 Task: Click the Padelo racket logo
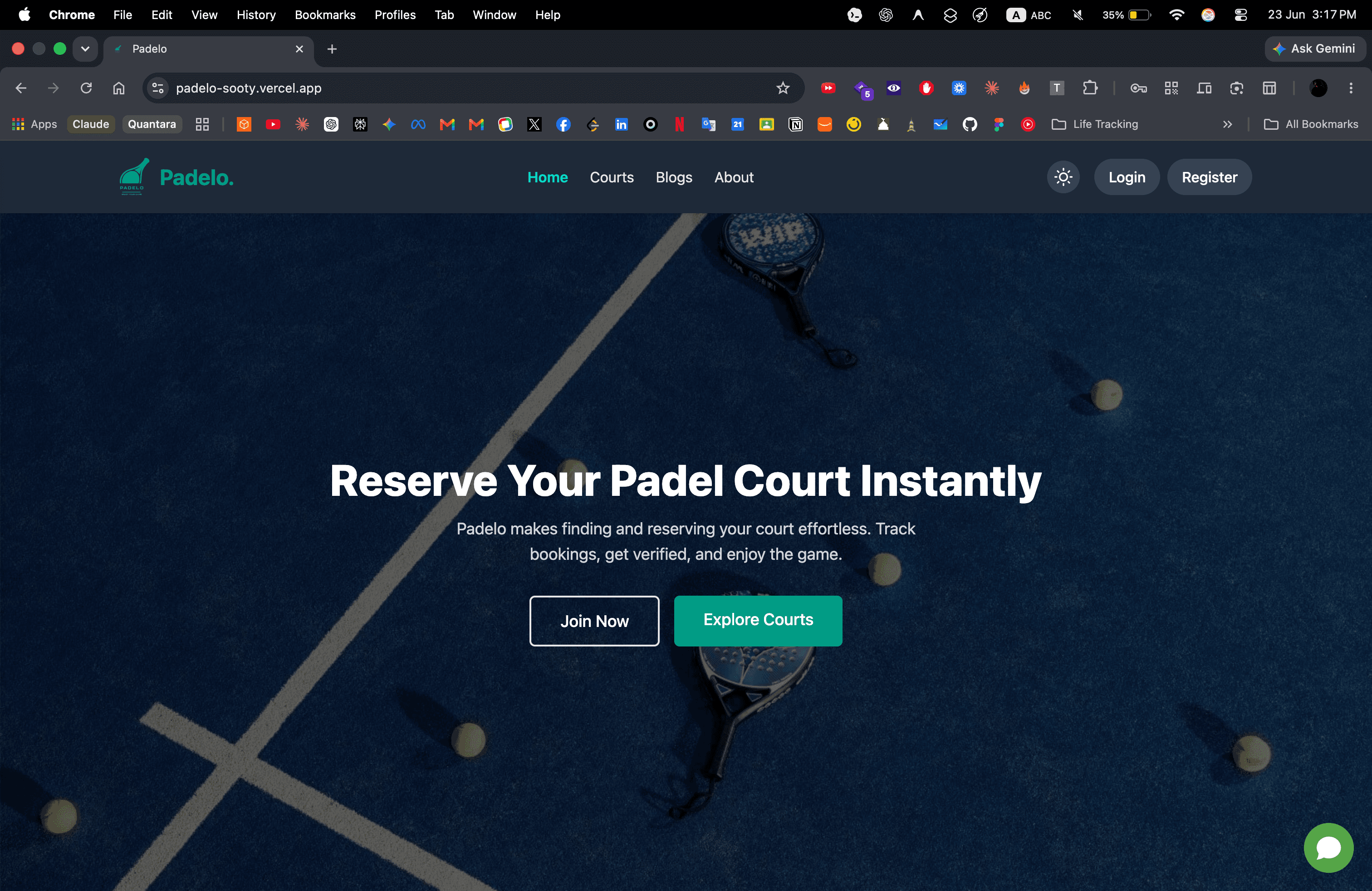tap(134, 177)
